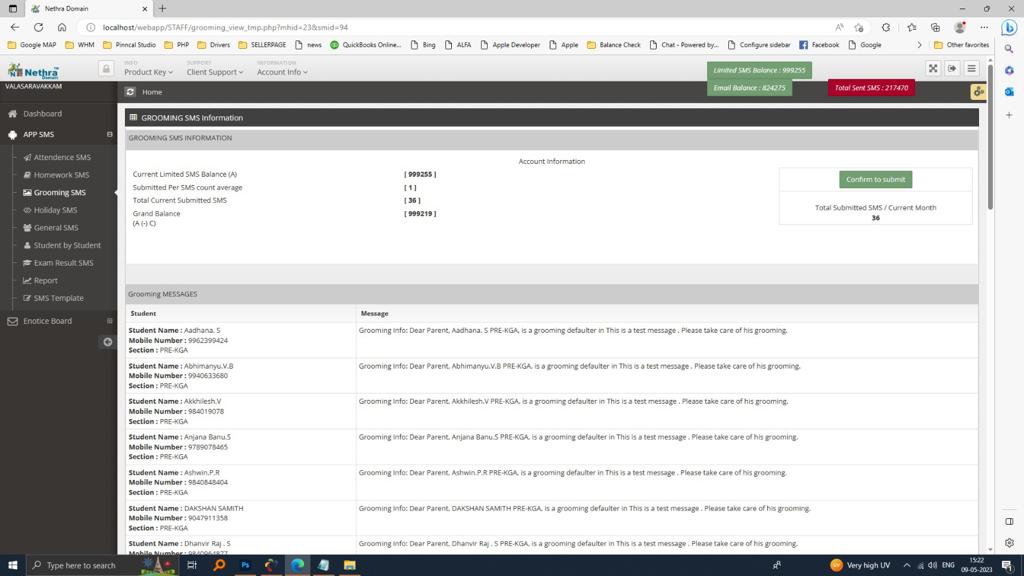The height and width of the screenshot is (576, 1024).
Task: Expand the Account Info dropdown
Action: tap(282, 72)
